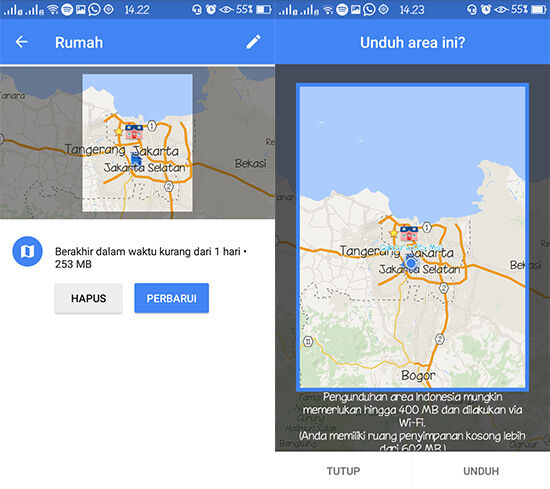
Task: Tap the battery icon on right screen
Action: click(539, 9)
